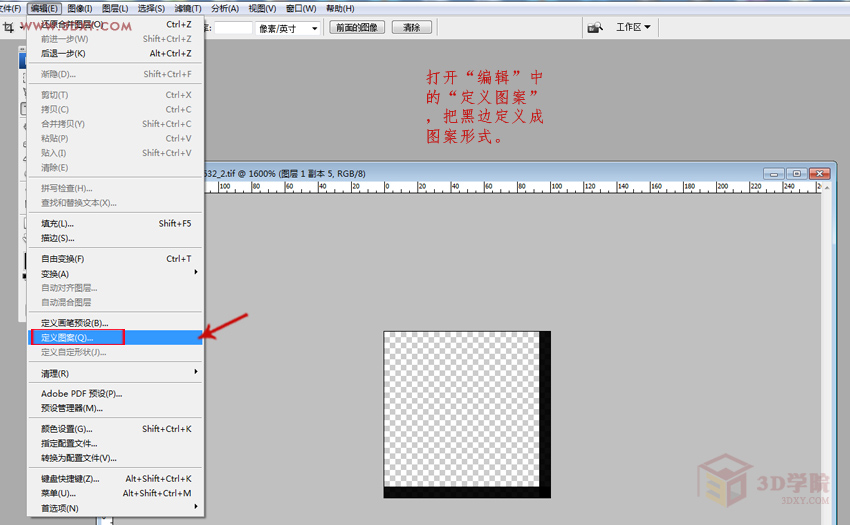Open the 窗口(W) menu

pyautogui.click(x=301, y=9)
